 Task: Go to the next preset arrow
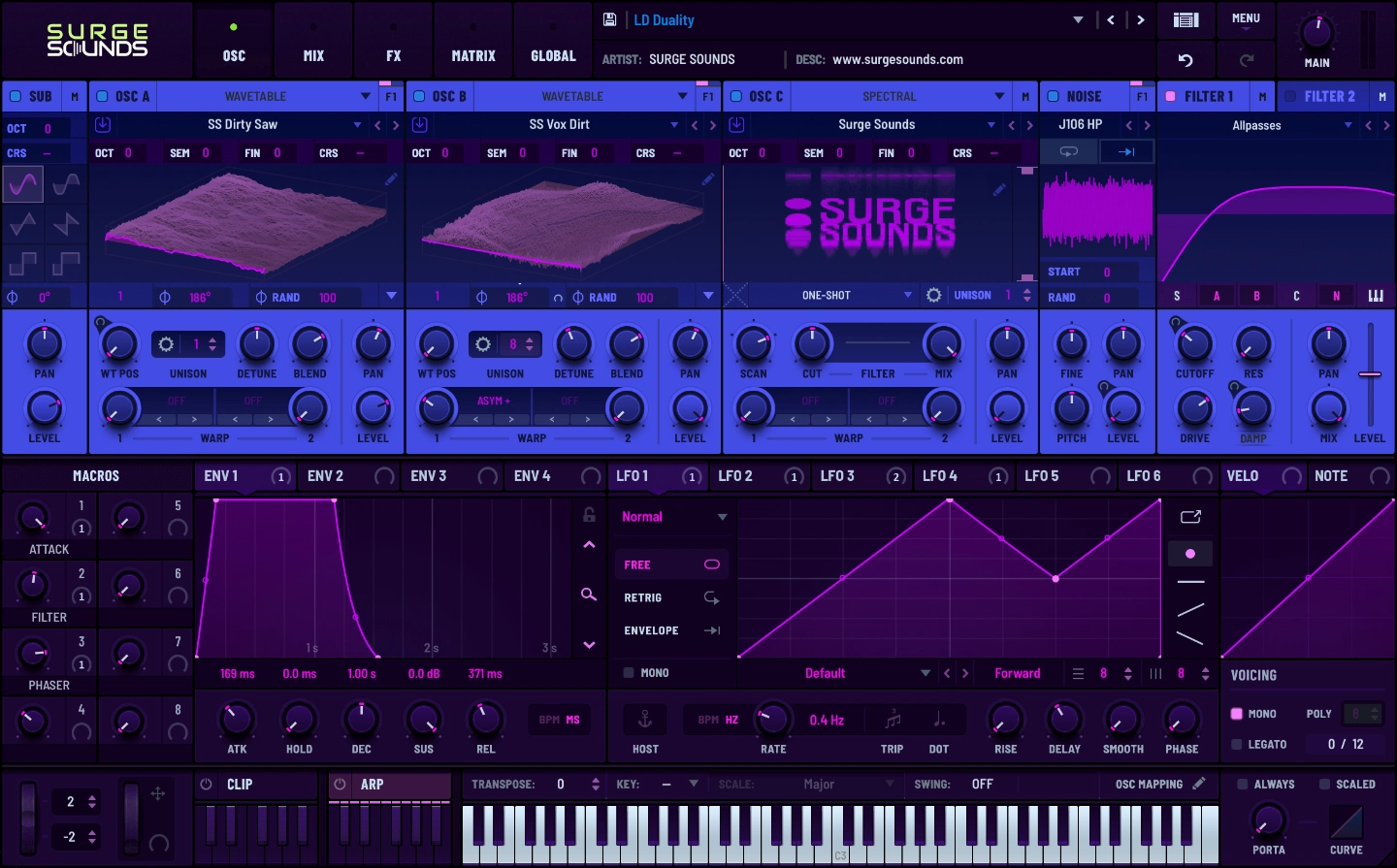tap(1140, 19)
